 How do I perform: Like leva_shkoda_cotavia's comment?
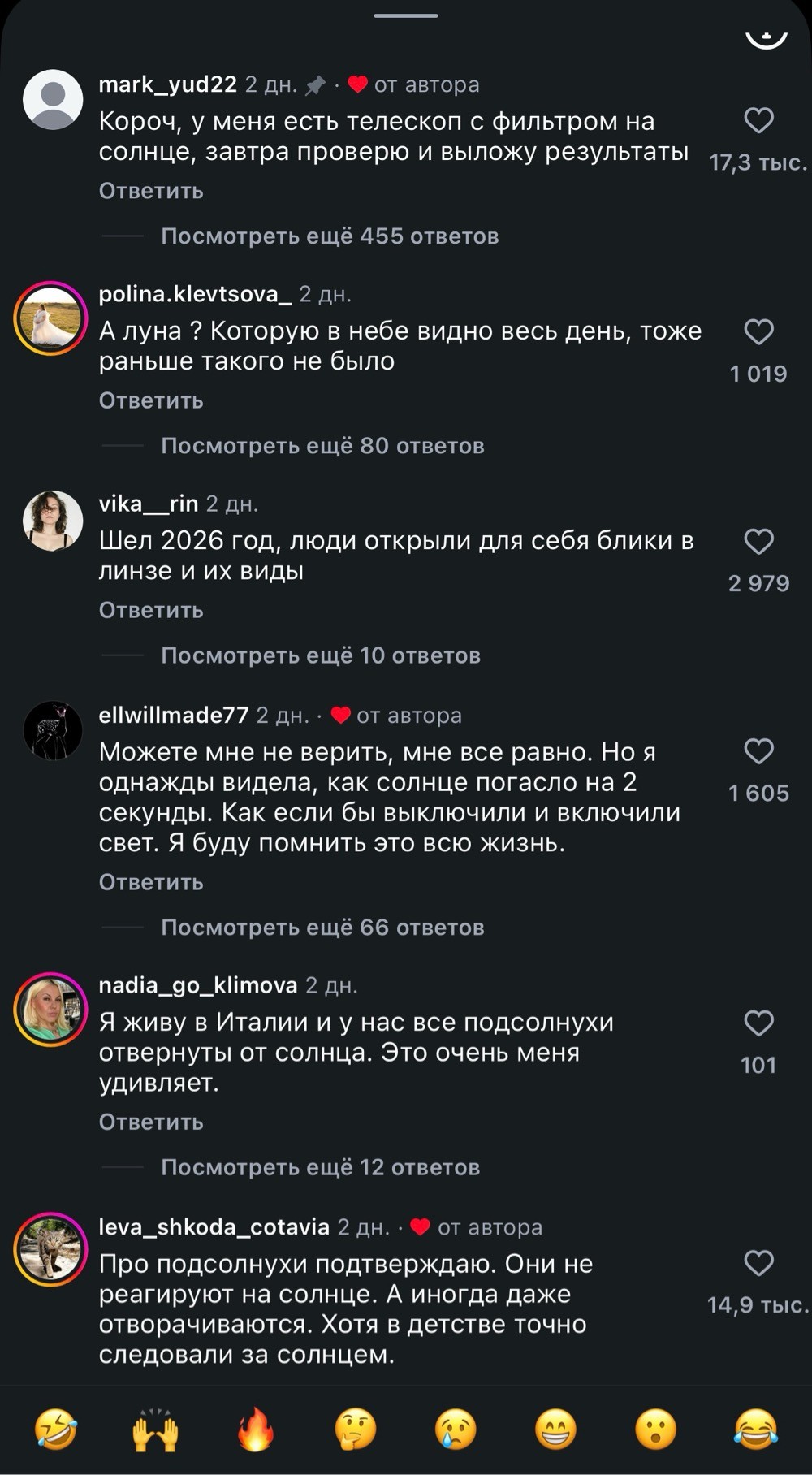coord(758,1262)
